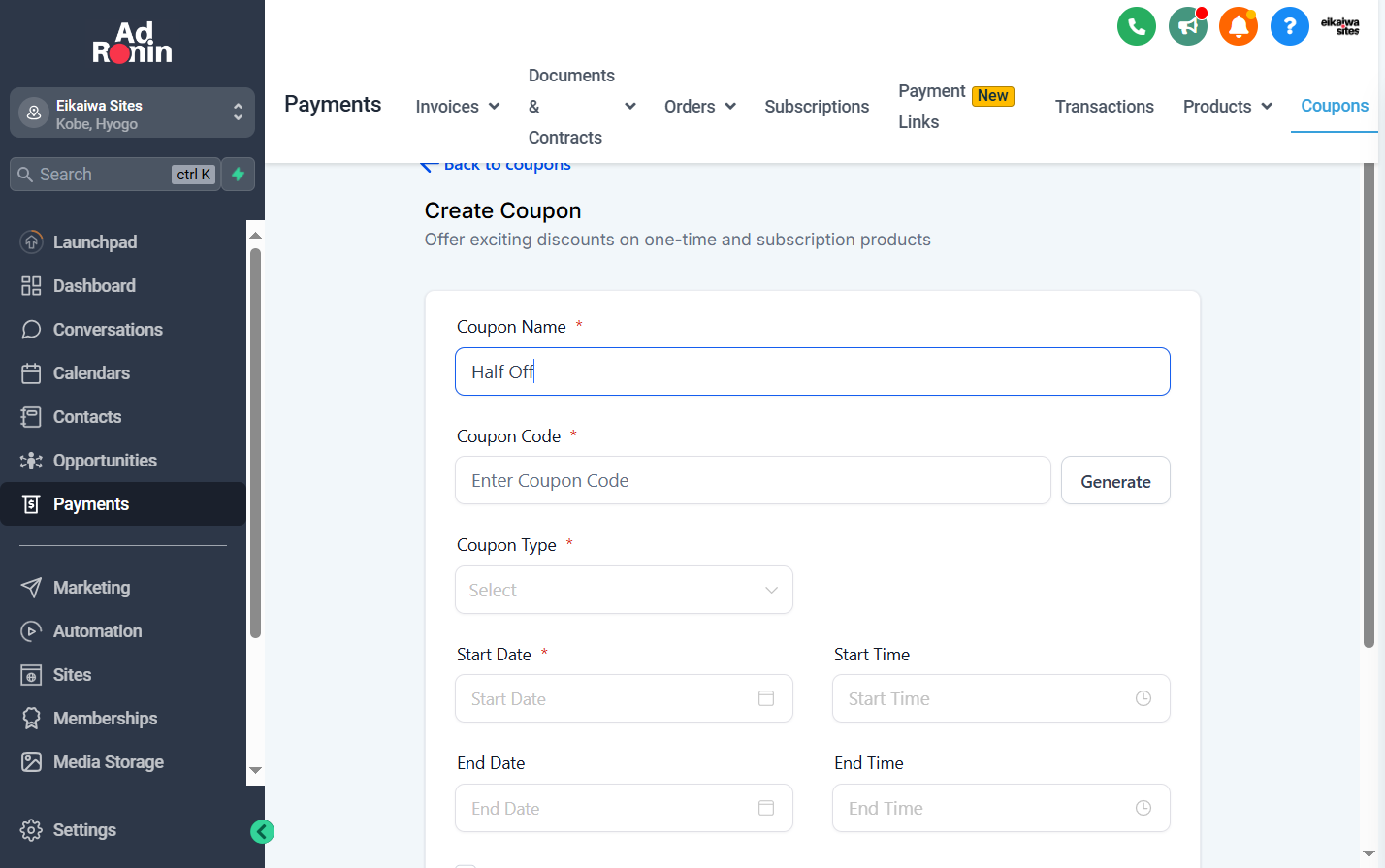Screen dimensions: 1385x868
Task: Open the Coupon Type select dropdown
Action: [624, 590]
